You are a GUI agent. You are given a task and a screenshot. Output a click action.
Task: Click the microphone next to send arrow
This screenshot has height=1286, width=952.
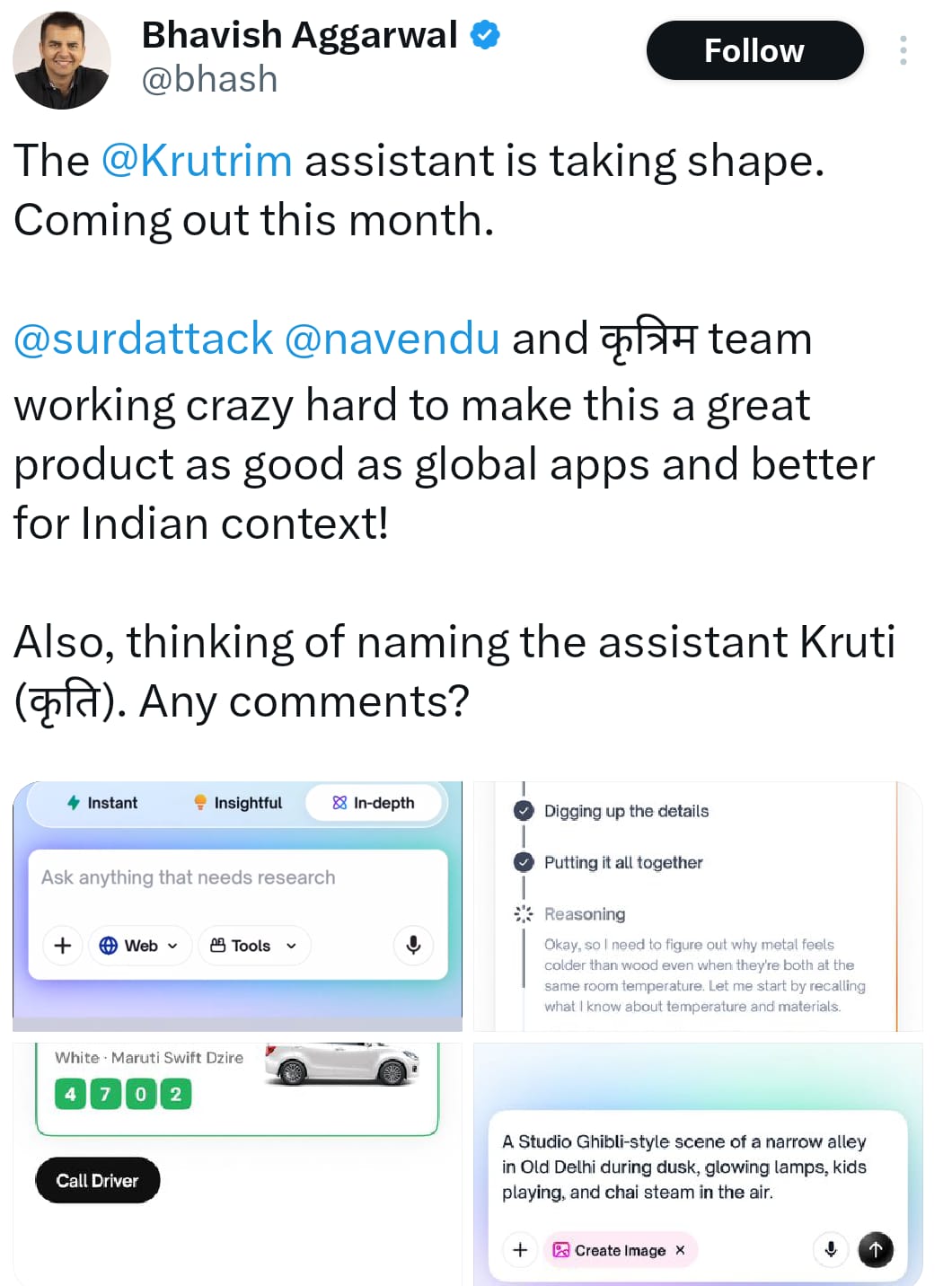click(831, 1249)
